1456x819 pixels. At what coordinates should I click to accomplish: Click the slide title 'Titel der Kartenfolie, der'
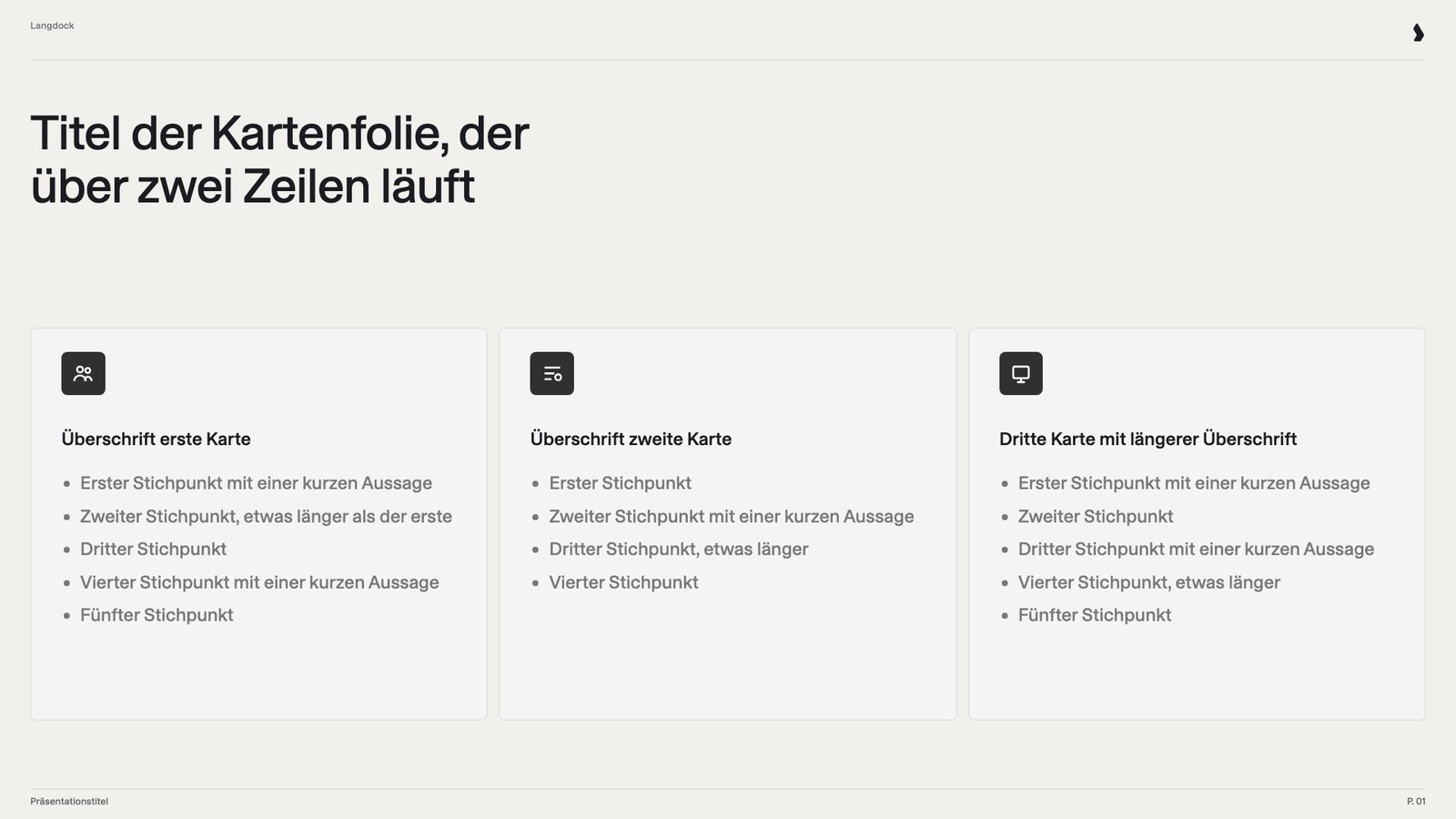tap(279, 133)
